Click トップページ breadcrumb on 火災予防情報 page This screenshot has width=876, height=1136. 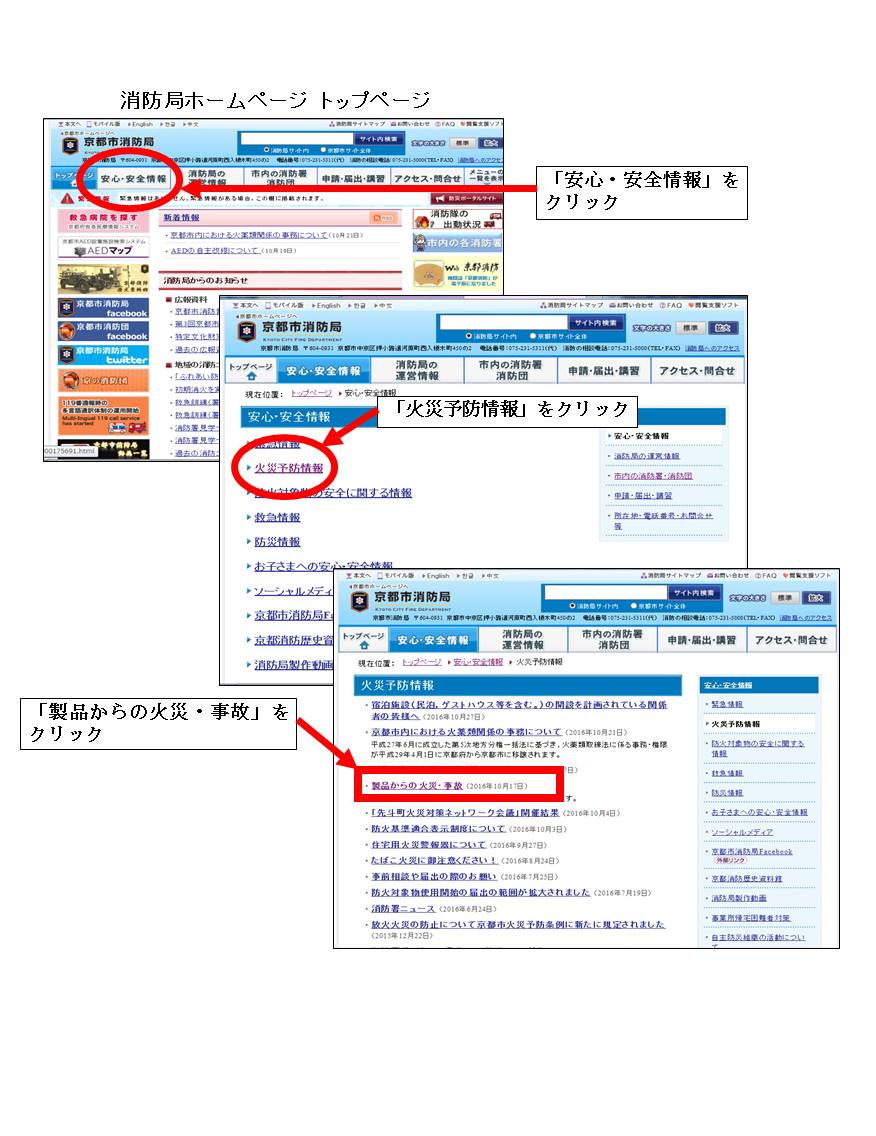tap(422, 662)
